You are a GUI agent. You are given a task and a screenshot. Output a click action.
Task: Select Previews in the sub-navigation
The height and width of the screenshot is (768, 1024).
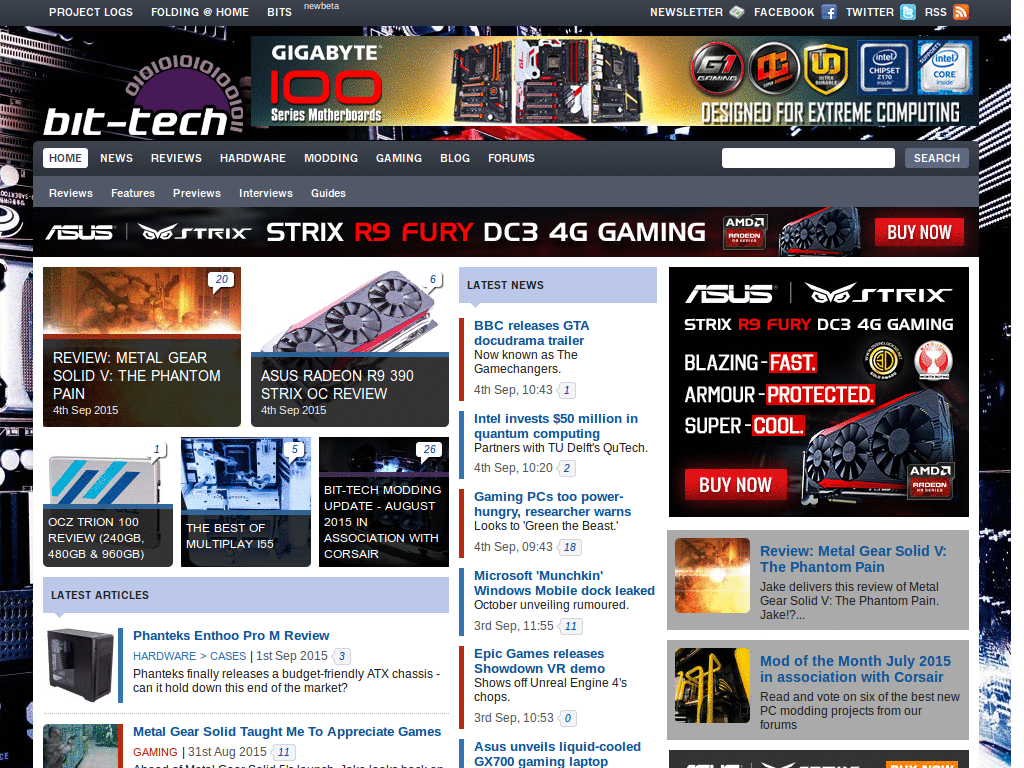coord(197,193)
